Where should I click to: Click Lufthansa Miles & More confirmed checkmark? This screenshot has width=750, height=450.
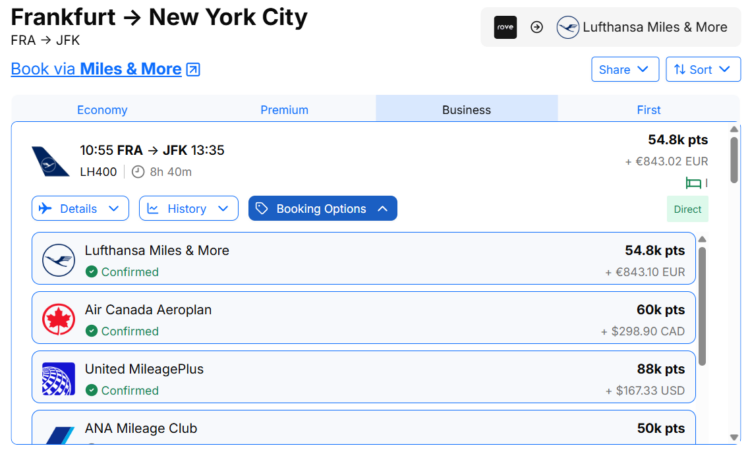tap(91, 272)
